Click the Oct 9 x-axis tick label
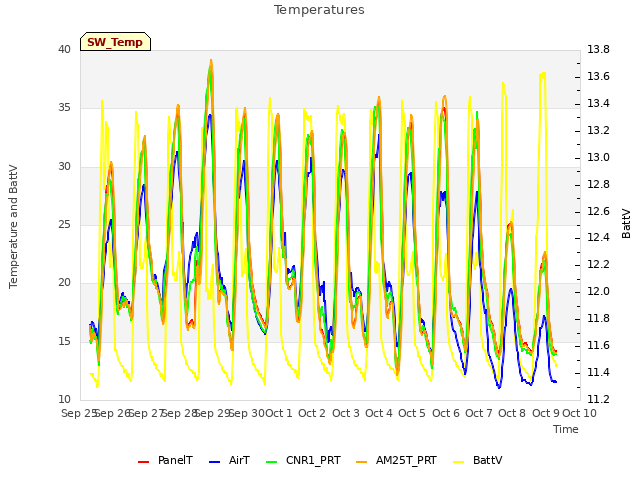 pyautogui.click(x=546, y=413)
